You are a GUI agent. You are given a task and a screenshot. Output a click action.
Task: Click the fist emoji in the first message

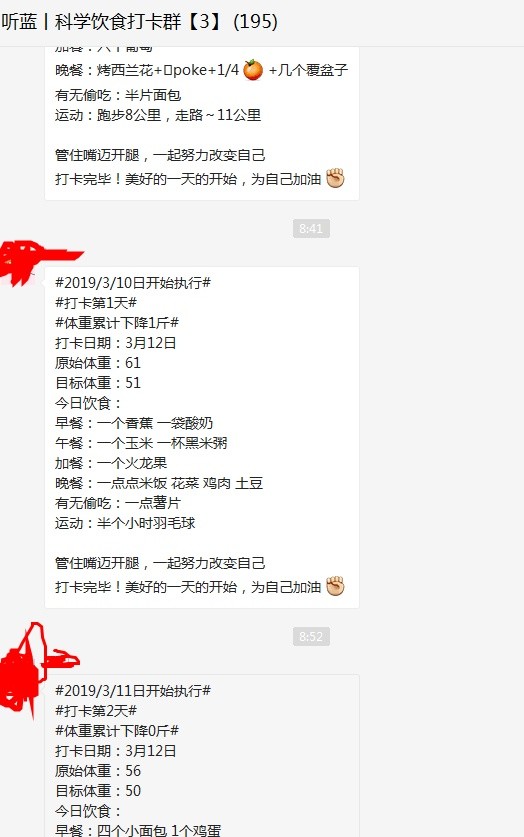[x=335, y=178]
